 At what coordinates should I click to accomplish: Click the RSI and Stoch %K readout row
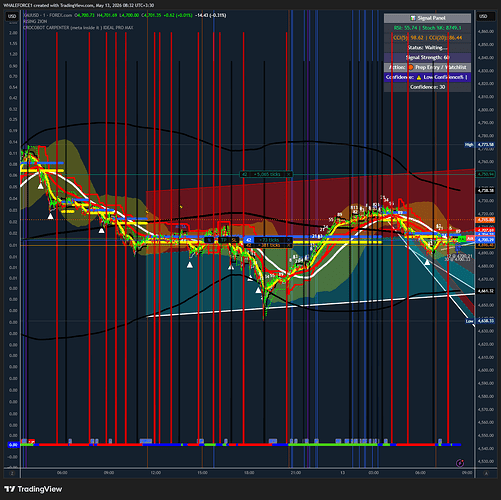coord(427,28)
